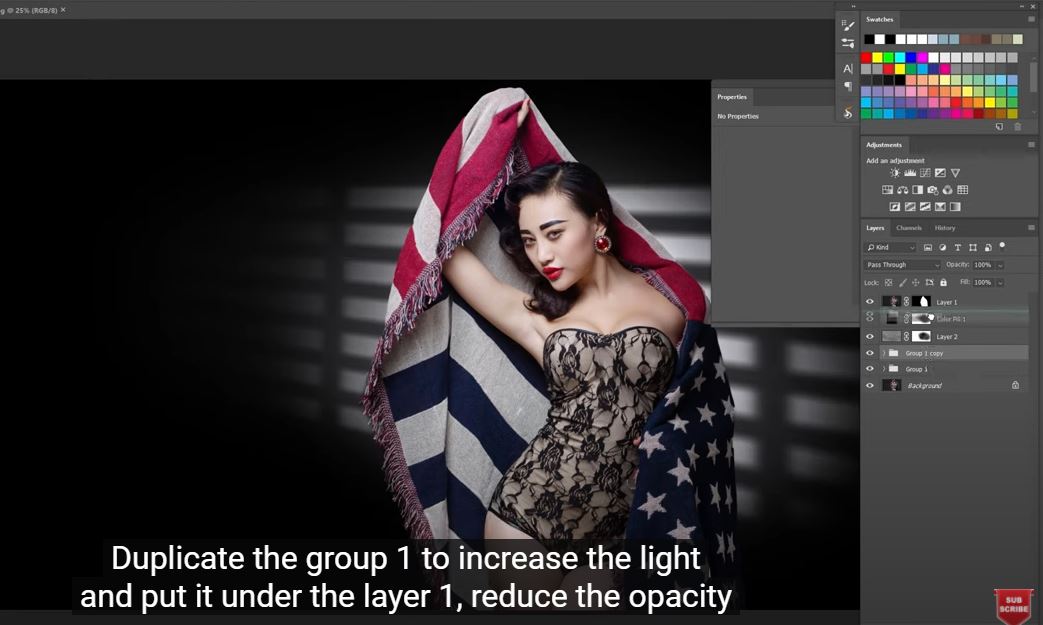Select the Background layer thumbnail

click(891, 386)
